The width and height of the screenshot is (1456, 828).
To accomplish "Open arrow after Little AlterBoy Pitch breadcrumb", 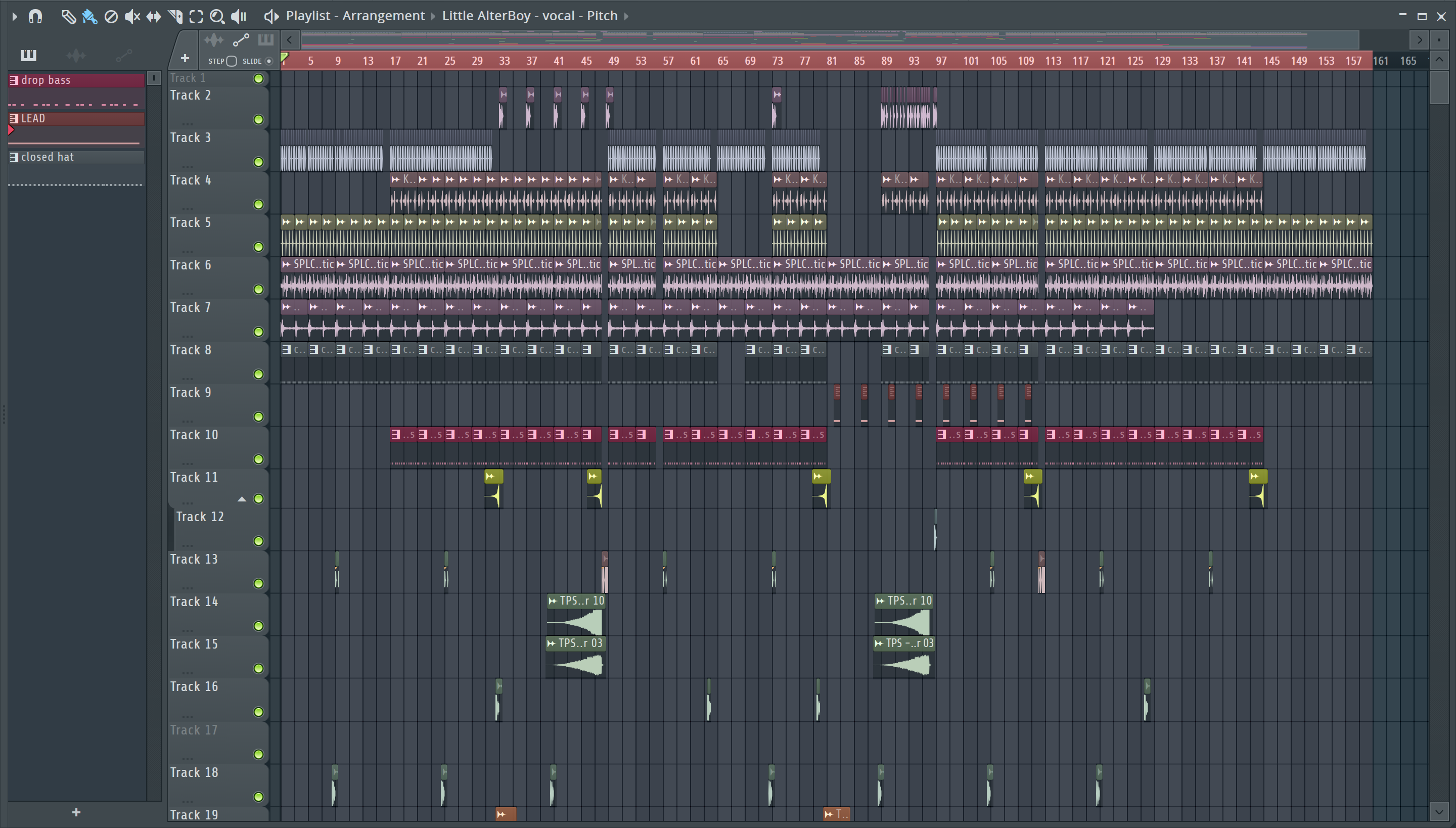I will [627, 17].
